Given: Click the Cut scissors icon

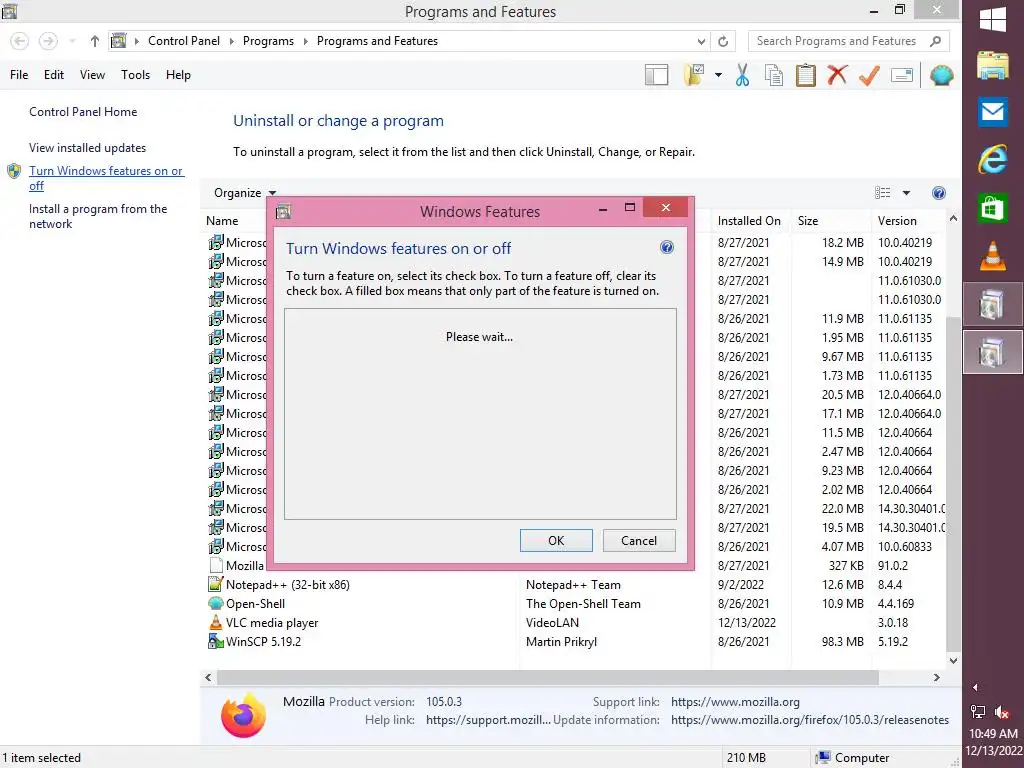Looking at the screenshot, I should (743, 75).
